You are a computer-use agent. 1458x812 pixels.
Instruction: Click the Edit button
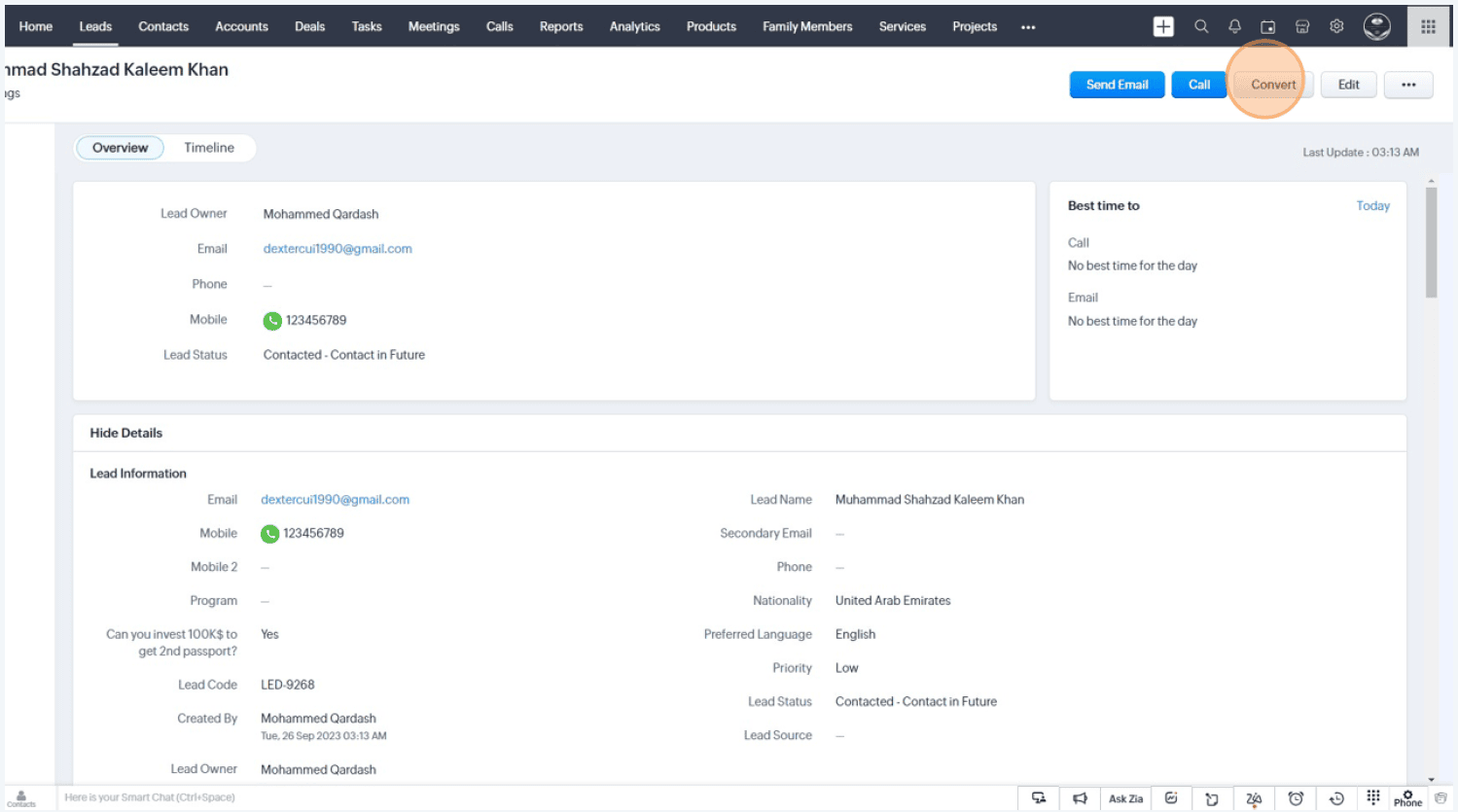coord(1348,85)
